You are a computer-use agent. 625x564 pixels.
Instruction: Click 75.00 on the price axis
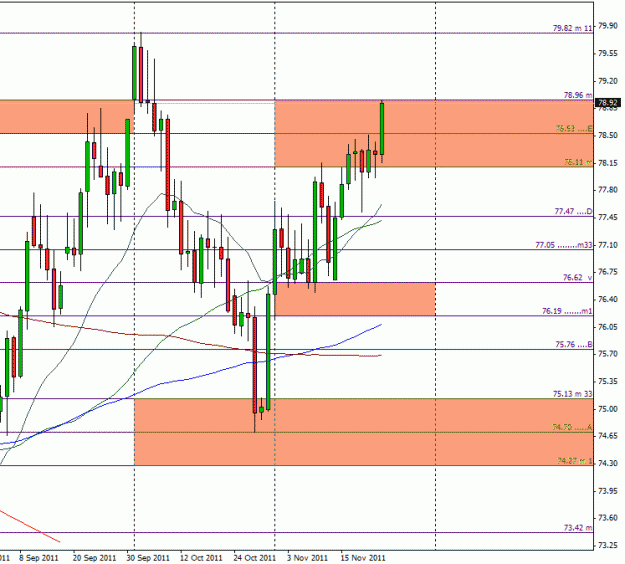[608, 409]
